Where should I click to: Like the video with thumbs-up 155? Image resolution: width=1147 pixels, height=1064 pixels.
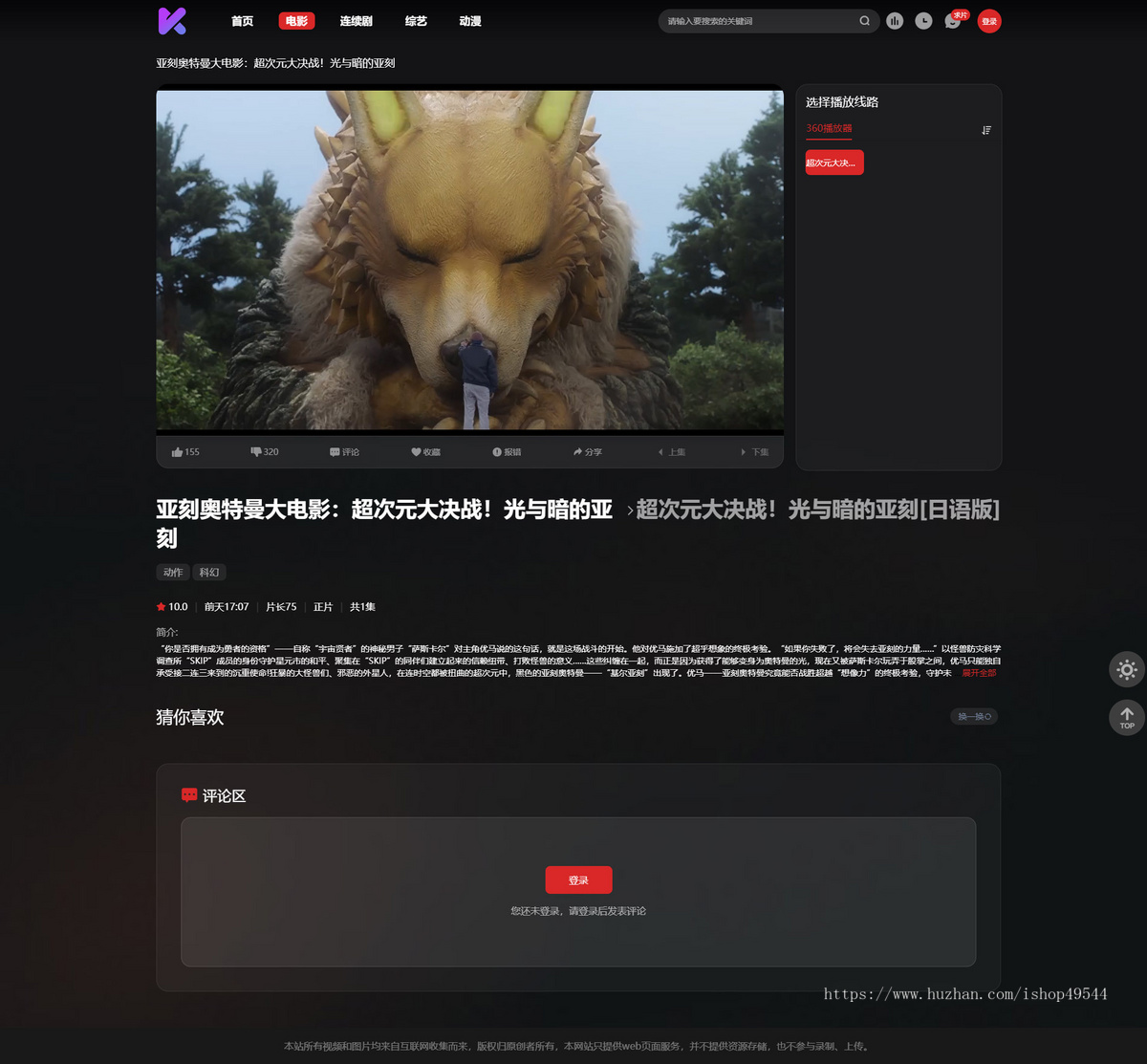[185, 452]
